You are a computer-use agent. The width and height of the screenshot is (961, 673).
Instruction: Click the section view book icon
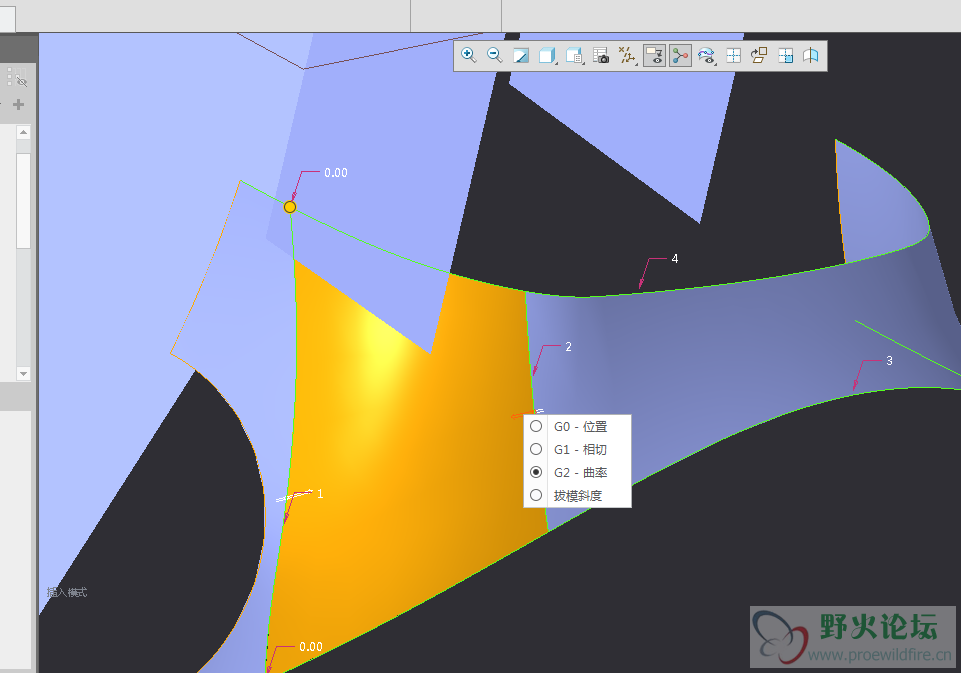point(811,56)
